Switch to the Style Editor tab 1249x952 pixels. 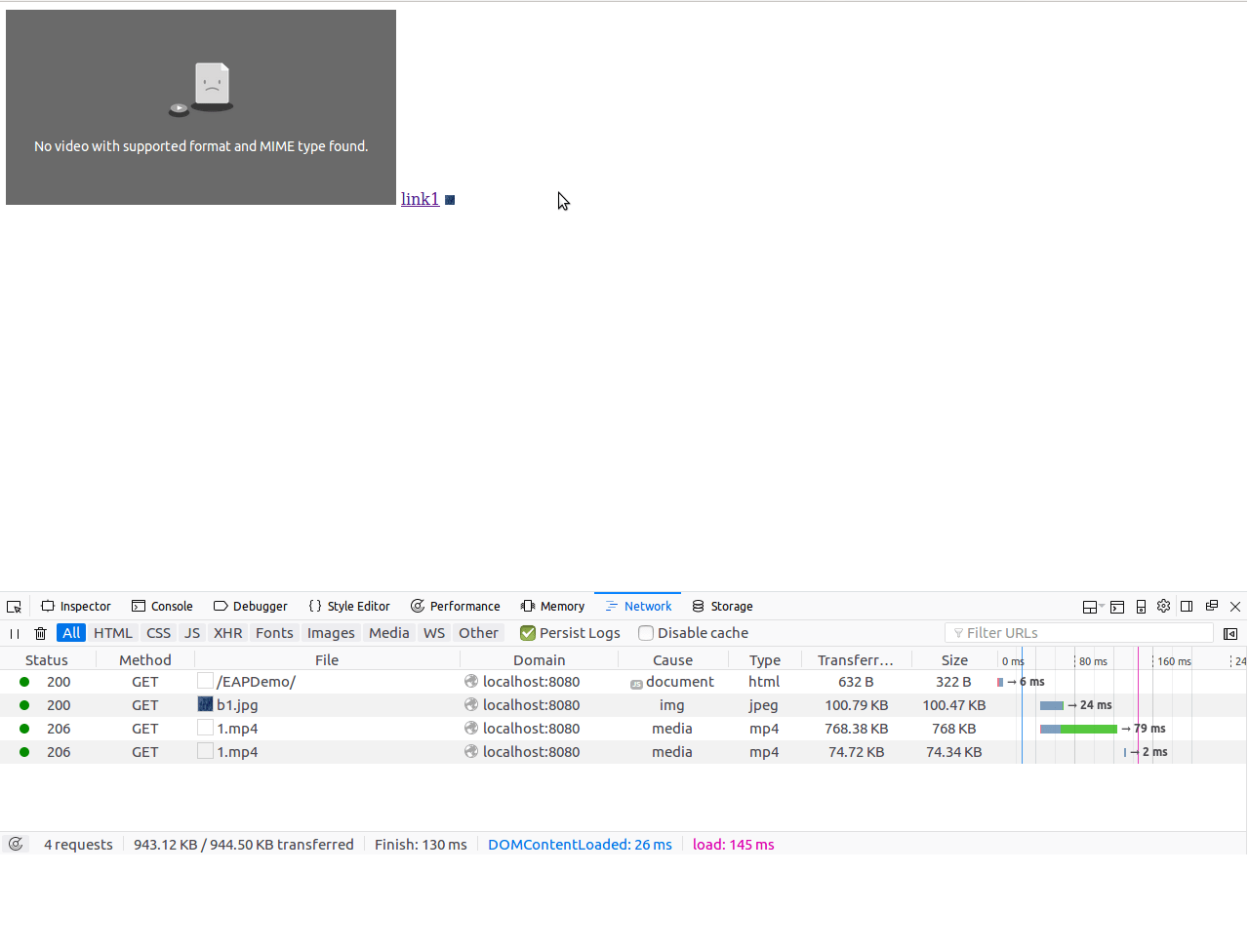(349, 606)
